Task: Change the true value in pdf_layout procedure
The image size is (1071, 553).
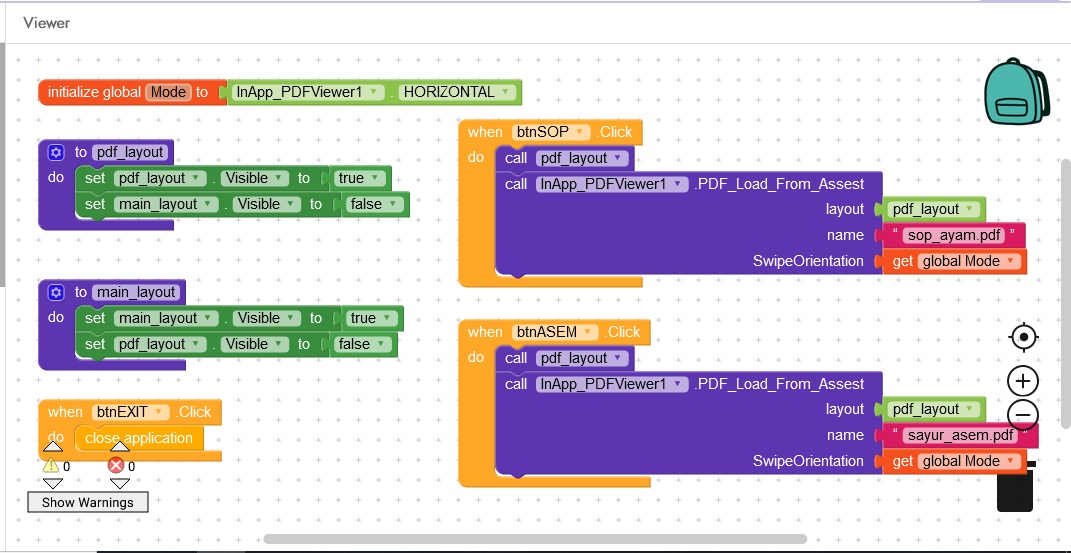Action: [360, 178]
